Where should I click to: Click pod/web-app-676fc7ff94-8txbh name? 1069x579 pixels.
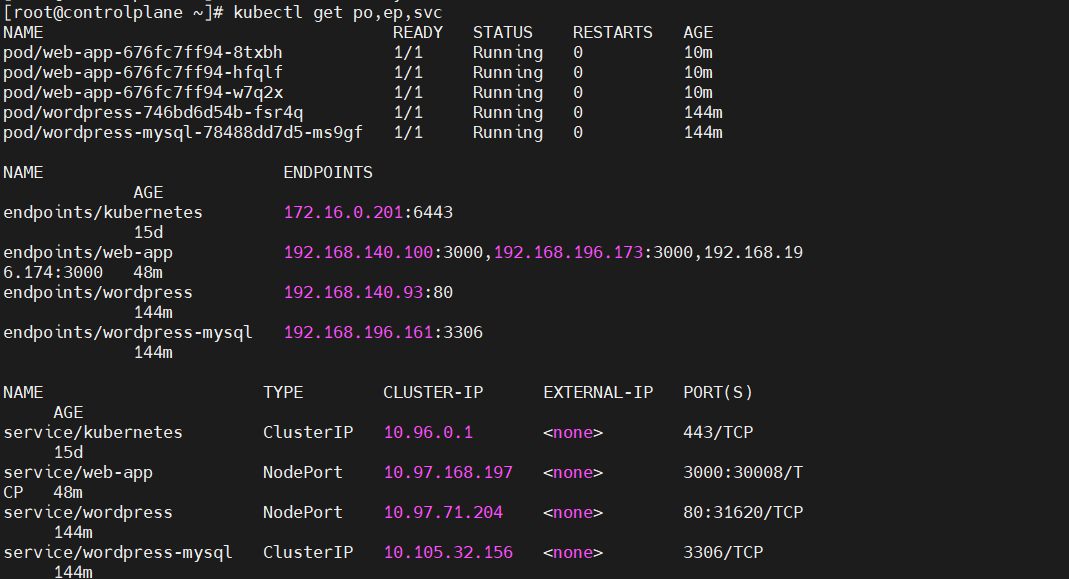[142, 53]
